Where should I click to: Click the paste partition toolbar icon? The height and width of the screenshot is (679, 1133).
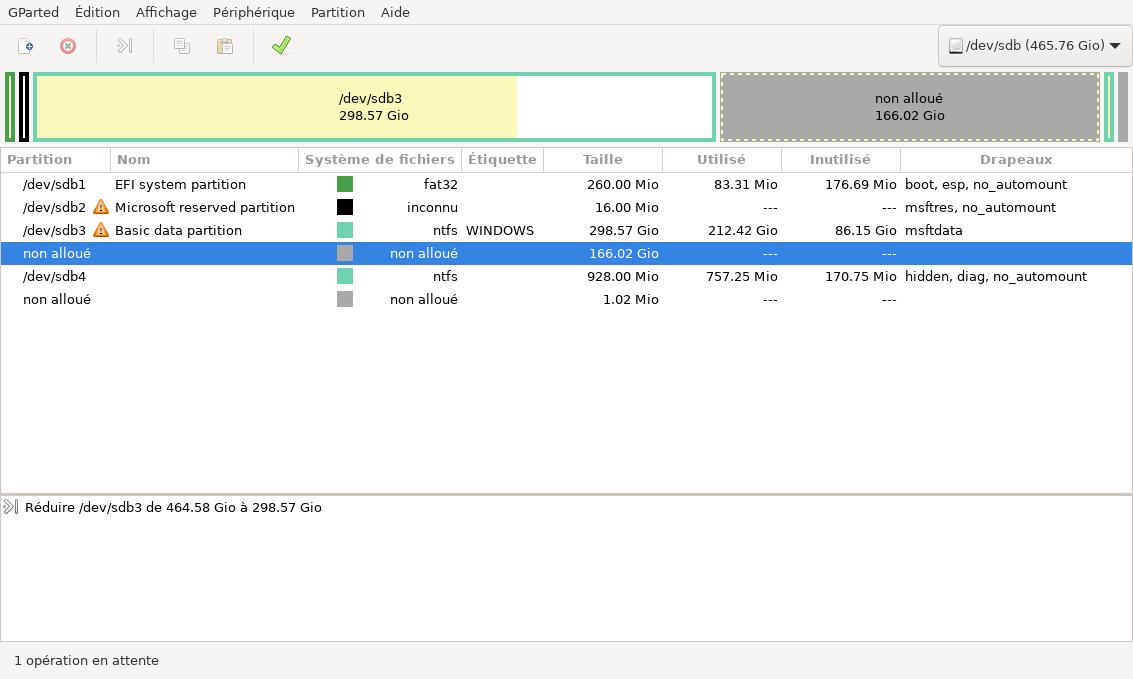coord(225,46)
